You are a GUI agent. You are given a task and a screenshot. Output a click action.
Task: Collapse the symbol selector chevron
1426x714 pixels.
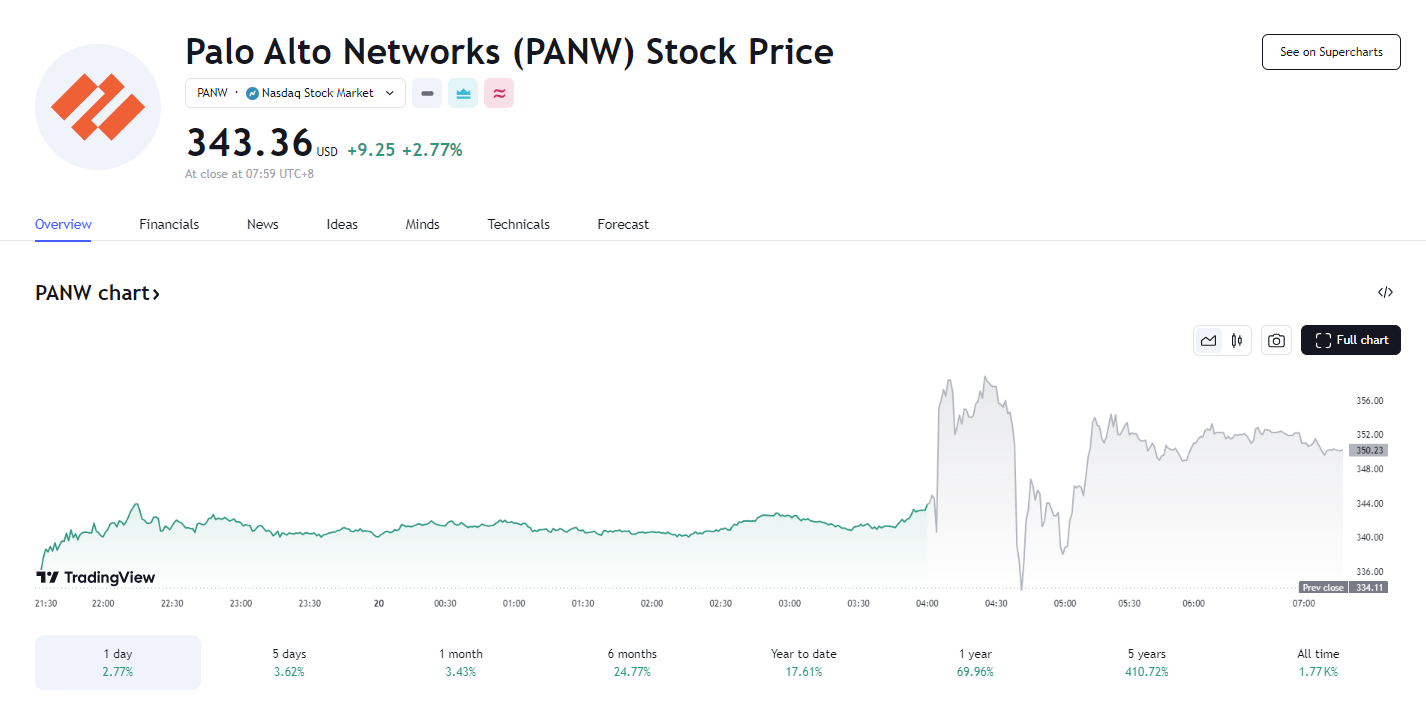coord(390,92)
